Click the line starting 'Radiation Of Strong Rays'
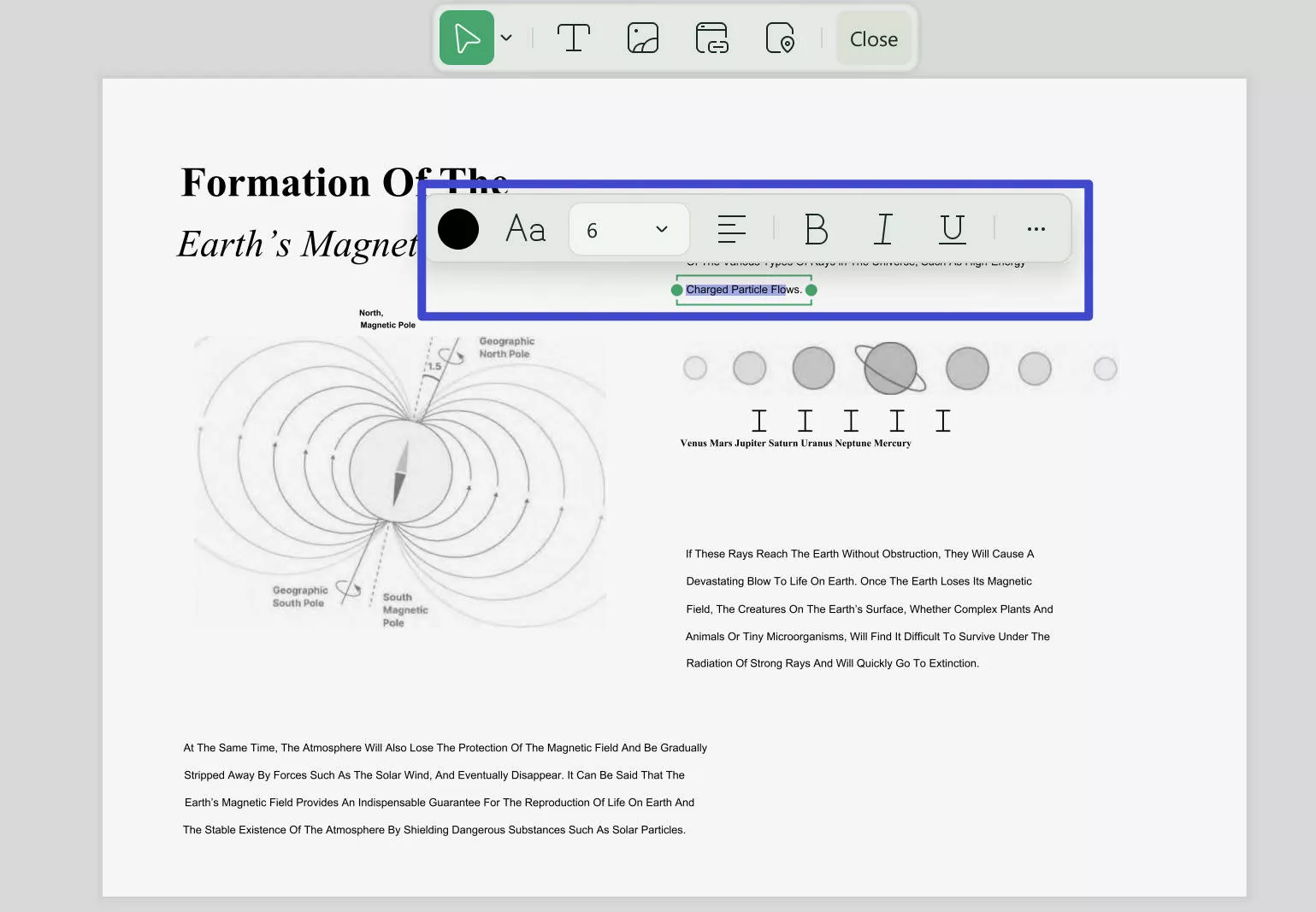The height and width of the screenshot is (912, 1316). [x=833, y=663]
